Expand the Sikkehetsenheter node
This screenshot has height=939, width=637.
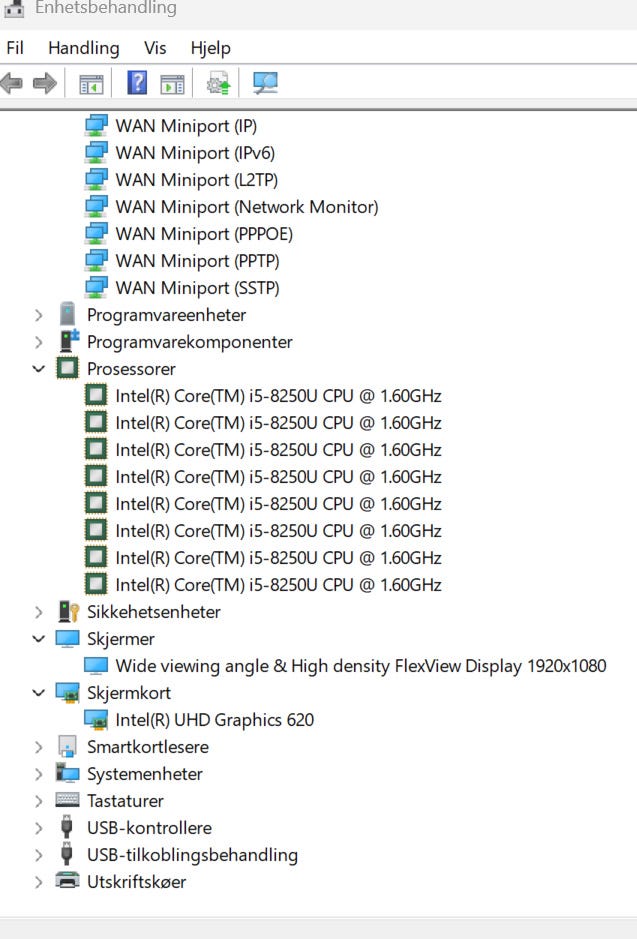[x=39, y=612]
